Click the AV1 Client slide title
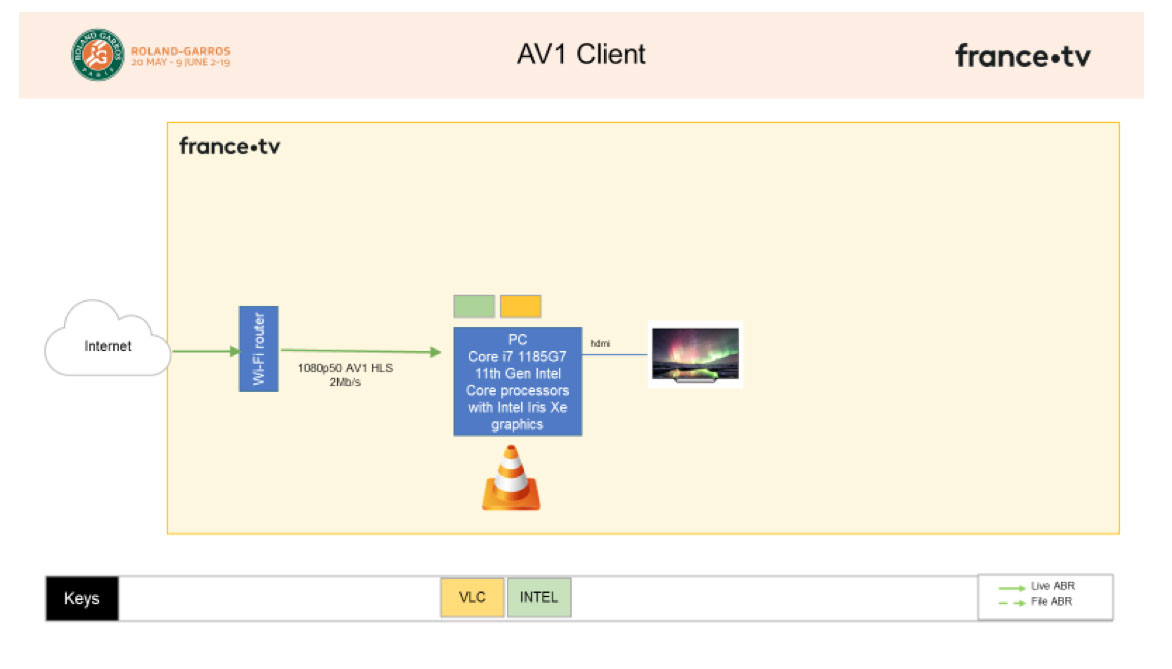The height and width of the screenshot is (669, 1172). point(581,54)
